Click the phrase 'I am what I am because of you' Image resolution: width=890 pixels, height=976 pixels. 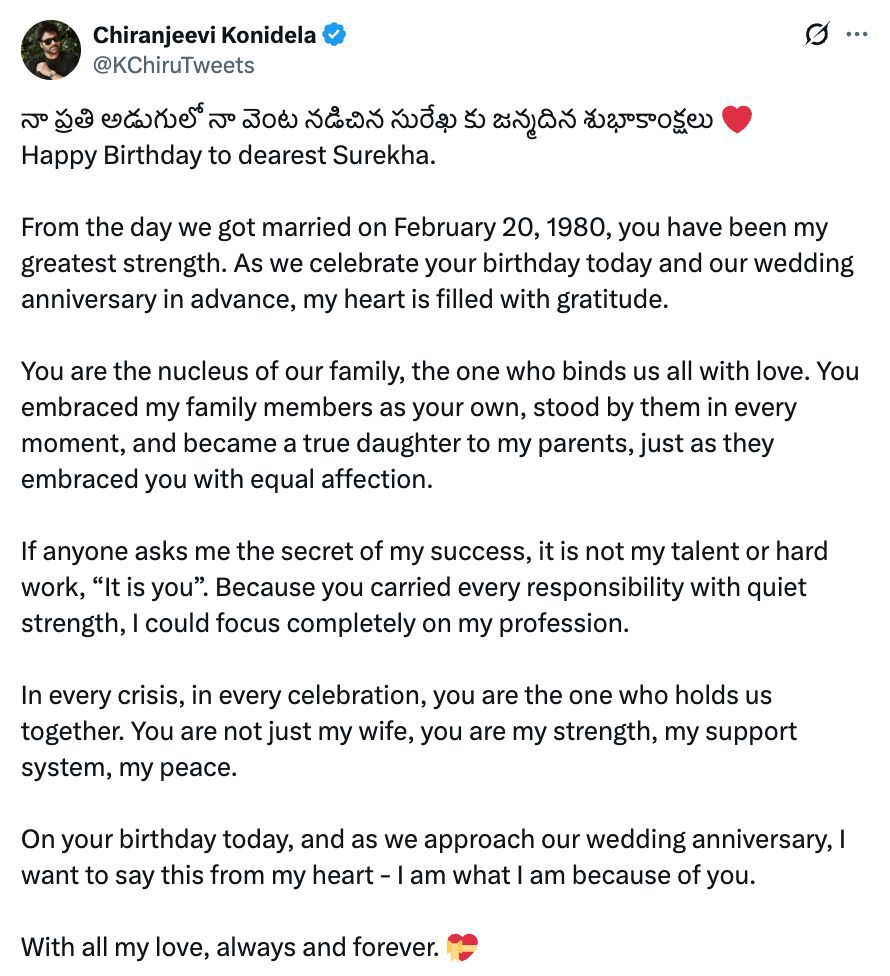click(x=574, y=874)
